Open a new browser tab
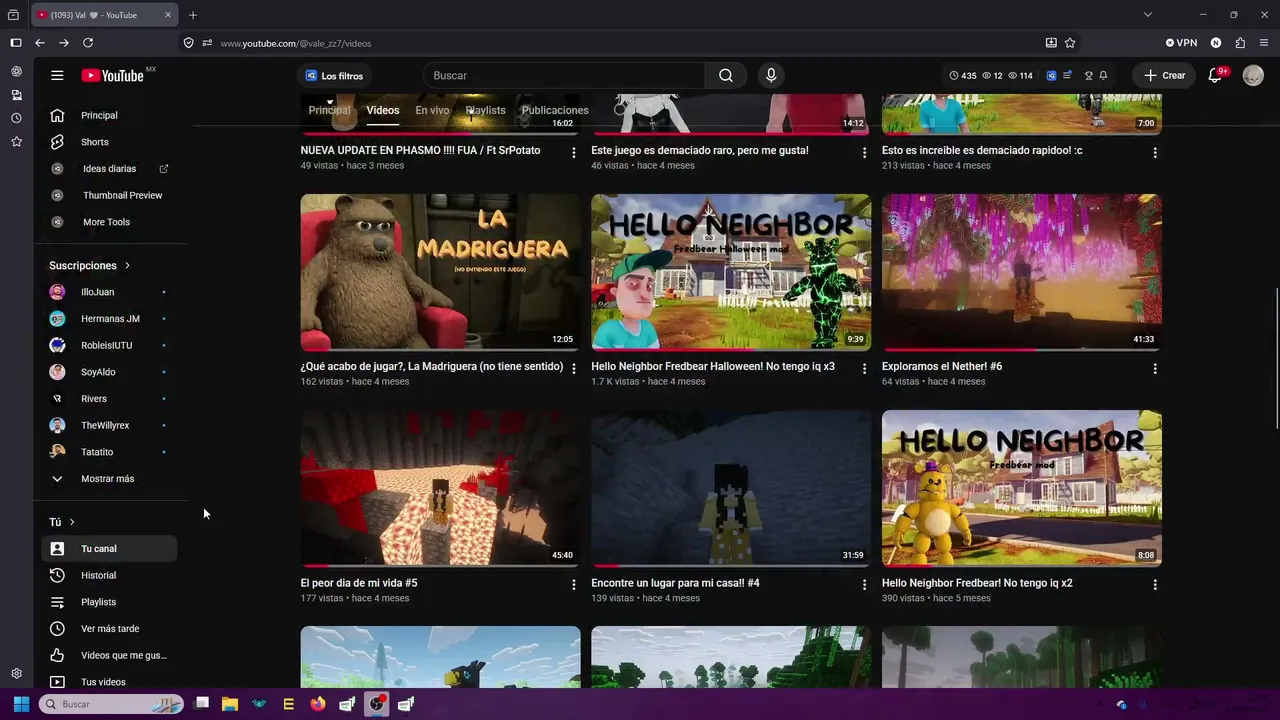 click(193, 15)
